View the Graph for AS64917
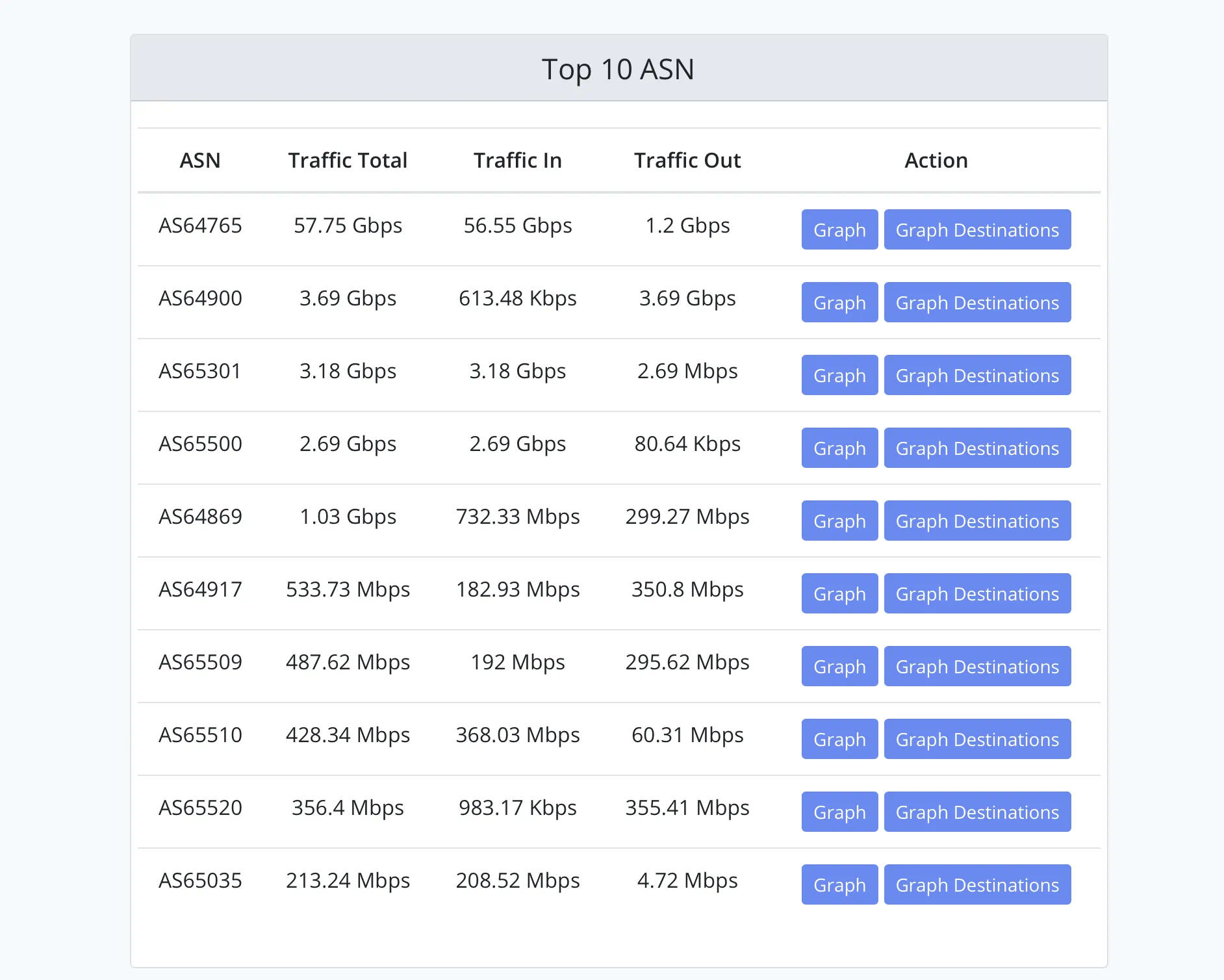 pos(839,593)
